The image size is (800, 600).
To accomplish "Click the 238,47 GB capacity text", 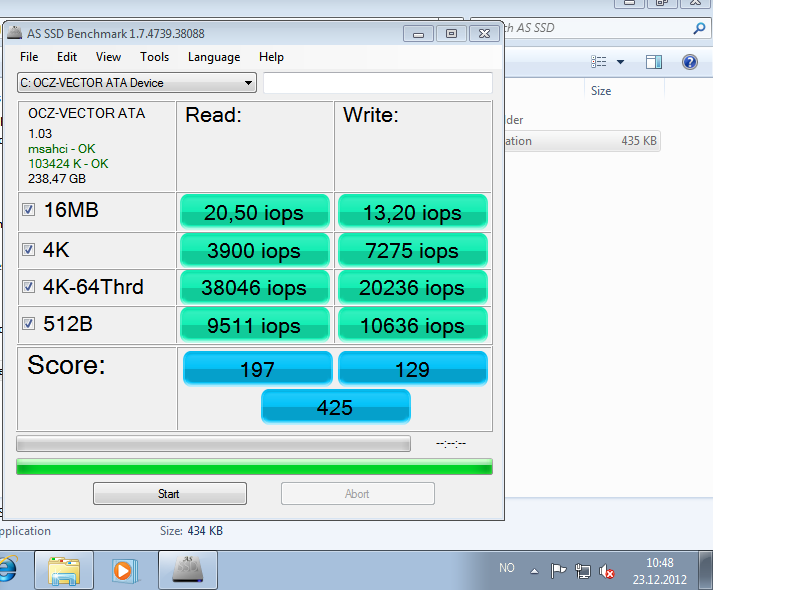I will click(x=57, y=179).
